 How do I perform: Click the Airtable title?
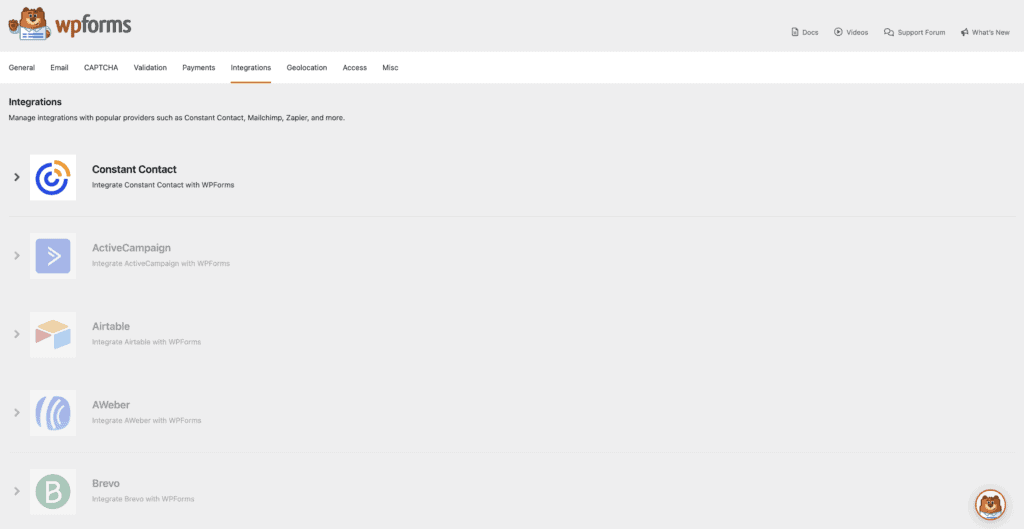111,326
